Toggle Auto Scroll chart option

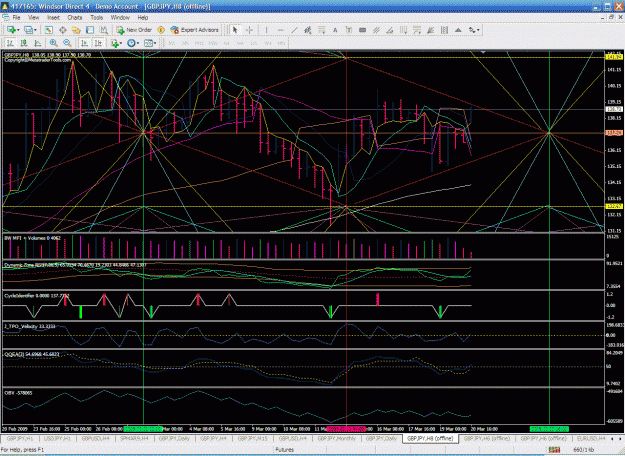tap(84, 43)
